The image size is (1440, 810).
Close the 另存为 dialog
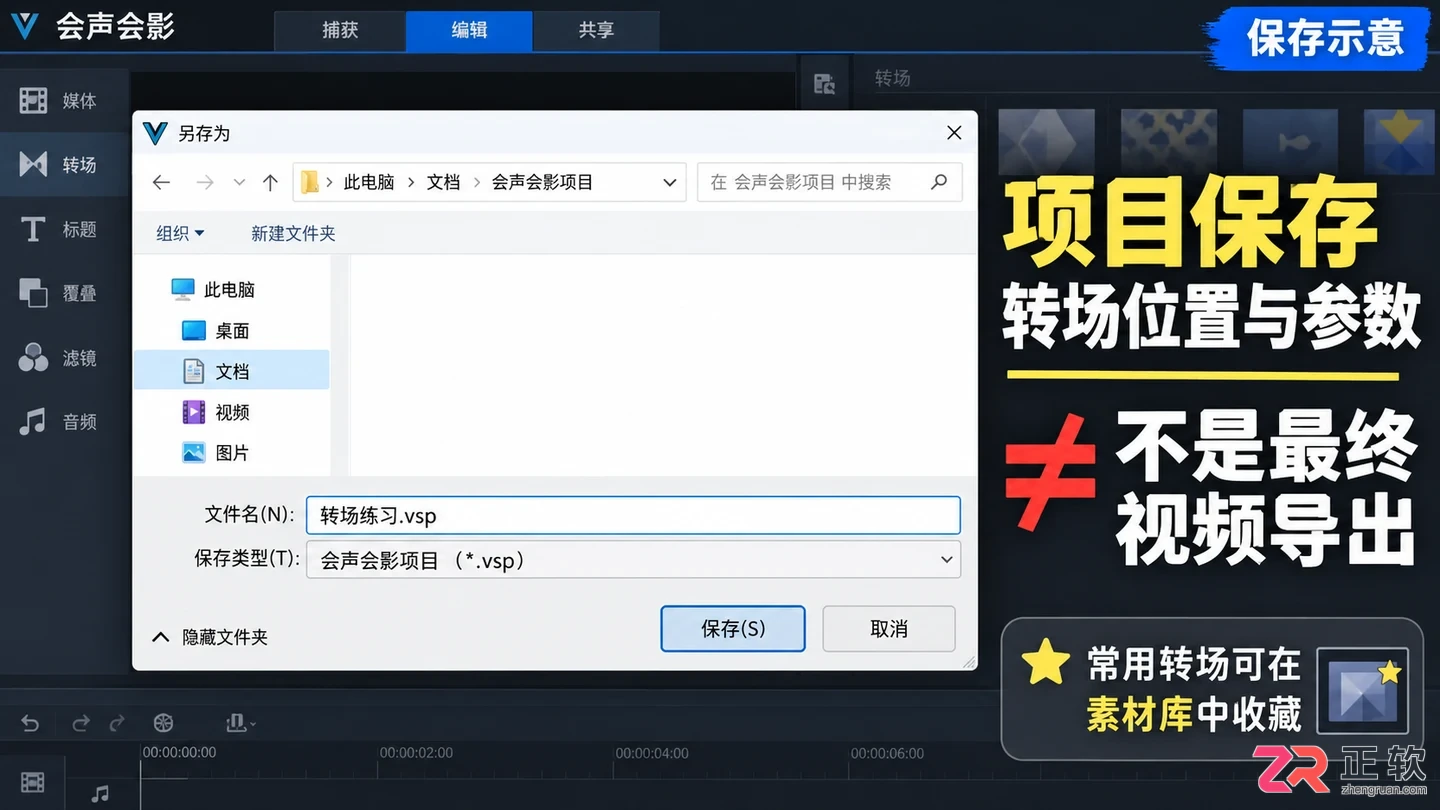(x=954, y=132)
